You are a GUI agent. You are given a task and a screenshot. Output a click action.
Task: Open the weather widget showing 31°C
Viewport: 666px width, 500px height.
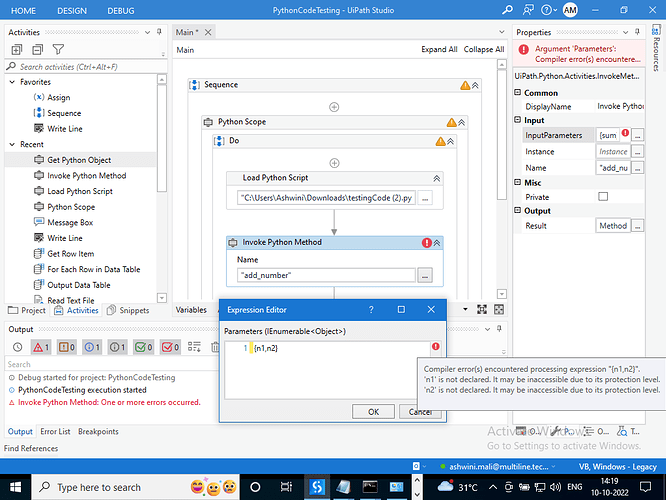tap(457, 487)
